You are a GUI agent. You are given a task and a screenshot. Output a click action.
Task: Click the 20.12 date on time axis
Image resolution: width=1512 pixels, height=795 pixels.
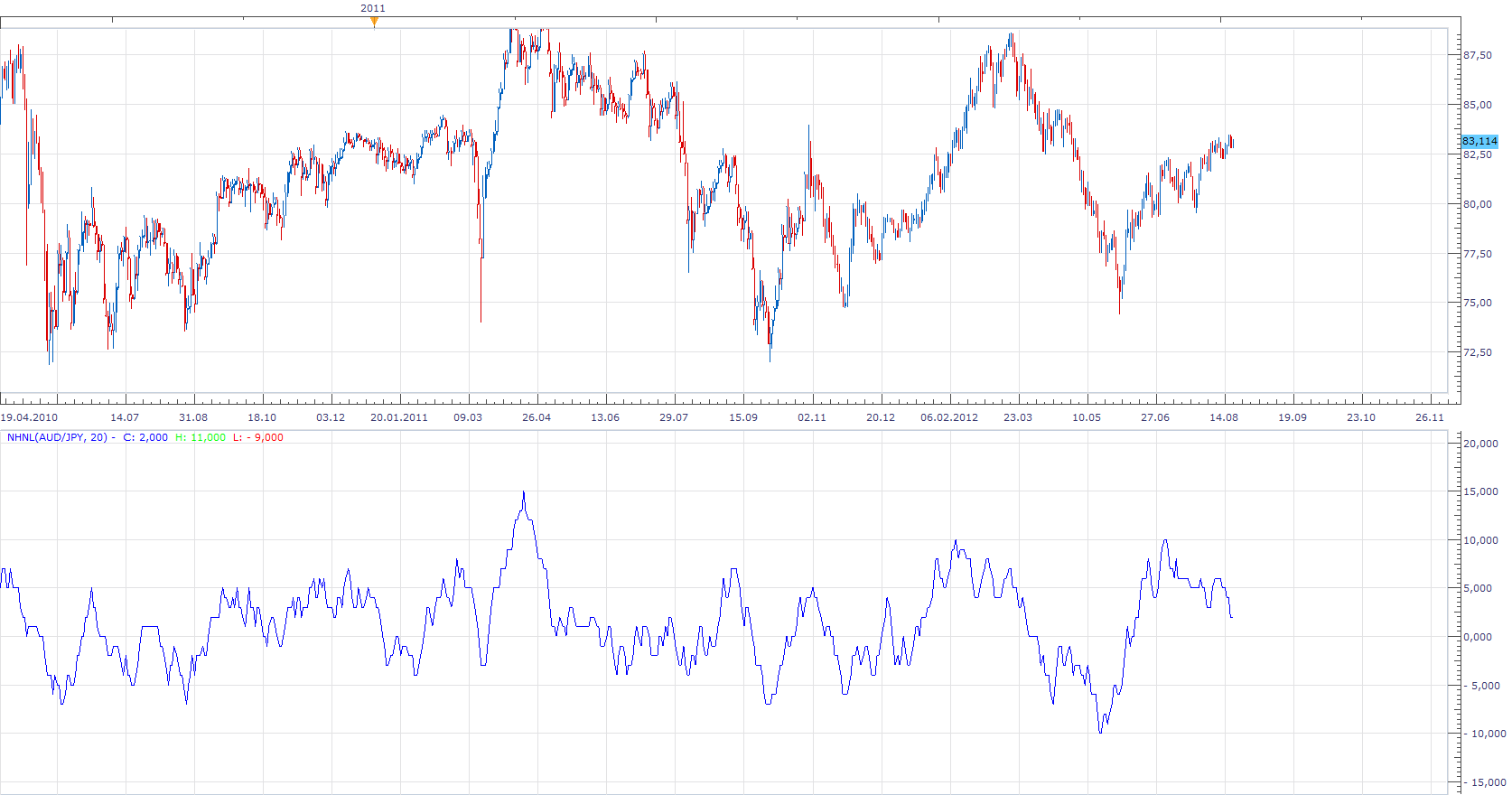[881, 417]
